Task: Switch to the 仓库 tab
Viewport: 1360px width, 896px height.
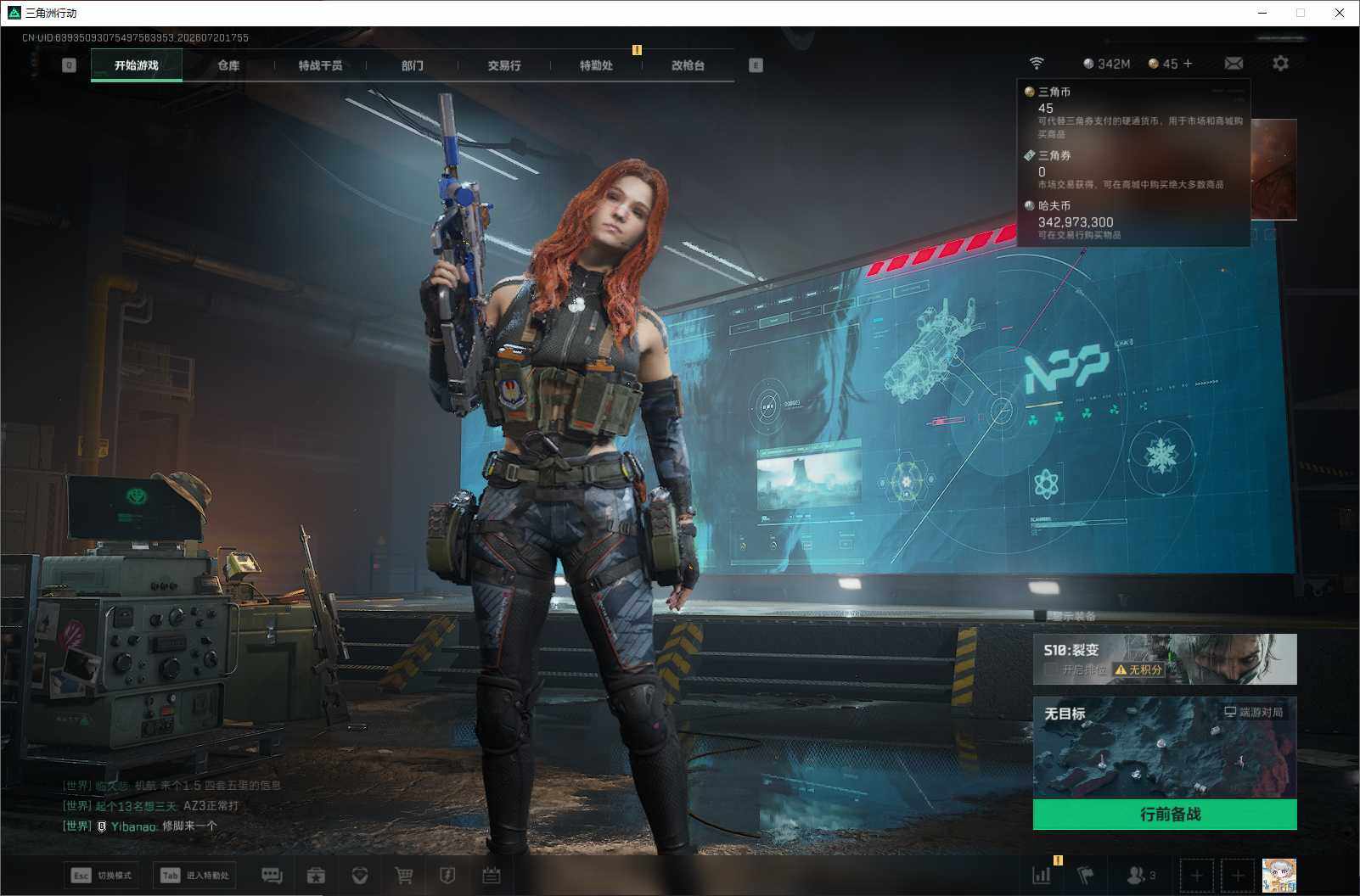Action: pyautogui.click(x=228, y=65)
